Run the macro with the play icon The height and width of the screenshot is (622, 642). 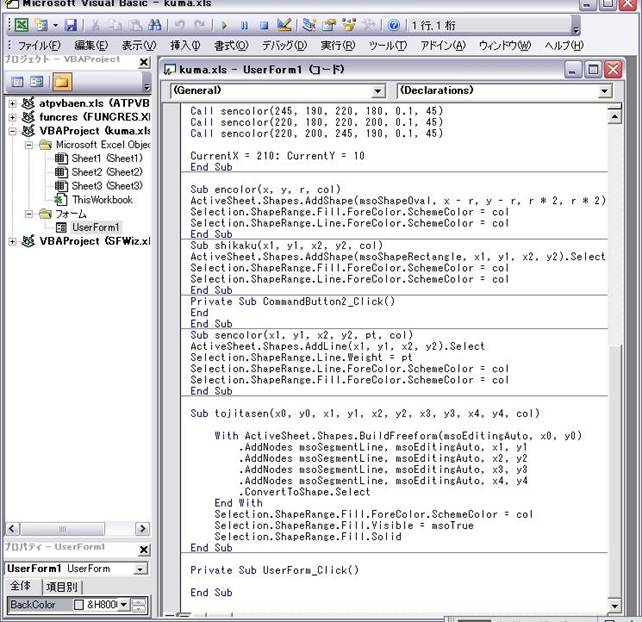pyautogui.click(x=224, y=25)
